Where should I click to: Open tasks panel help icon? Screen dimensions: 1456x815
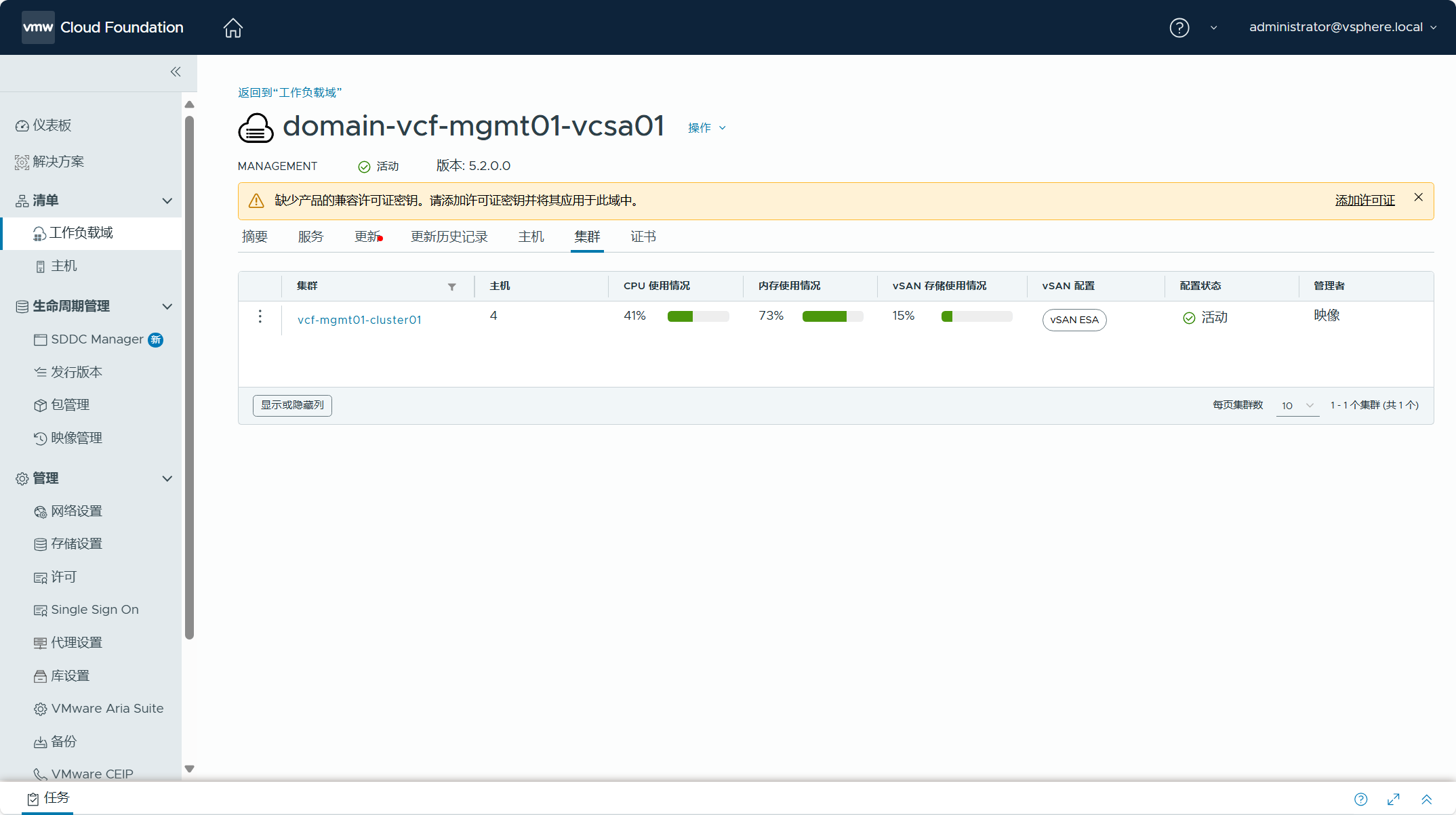pyautogui.click(x=1360, y=799)
